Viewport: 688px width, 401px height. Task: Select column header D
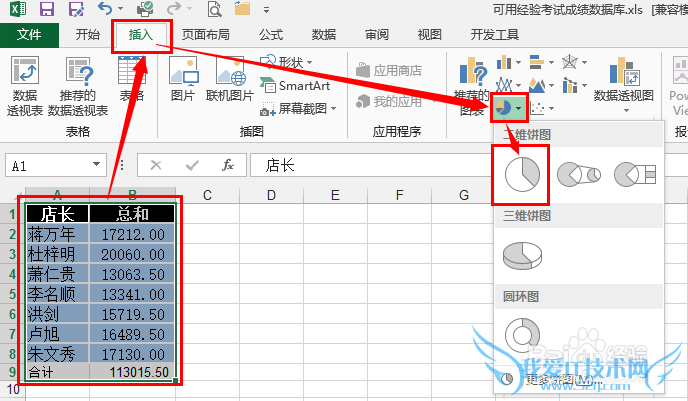coord(271,195)
